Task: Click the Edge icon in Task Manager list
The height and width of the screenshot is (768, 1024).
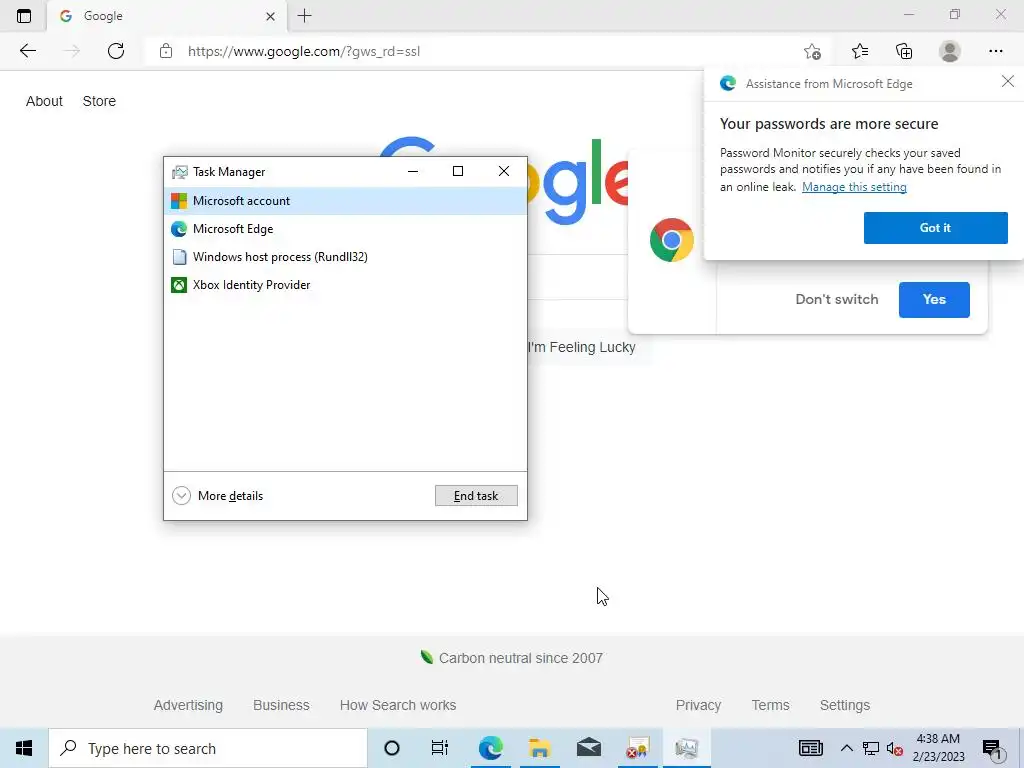Action: coord(179,229)
